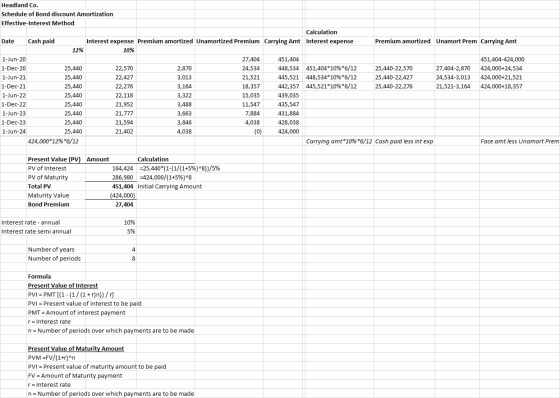Viewport: 560px width, 398px height.
Task: Click the PV of Interest amount '164,424'
Action: click(x=122, y=168)
